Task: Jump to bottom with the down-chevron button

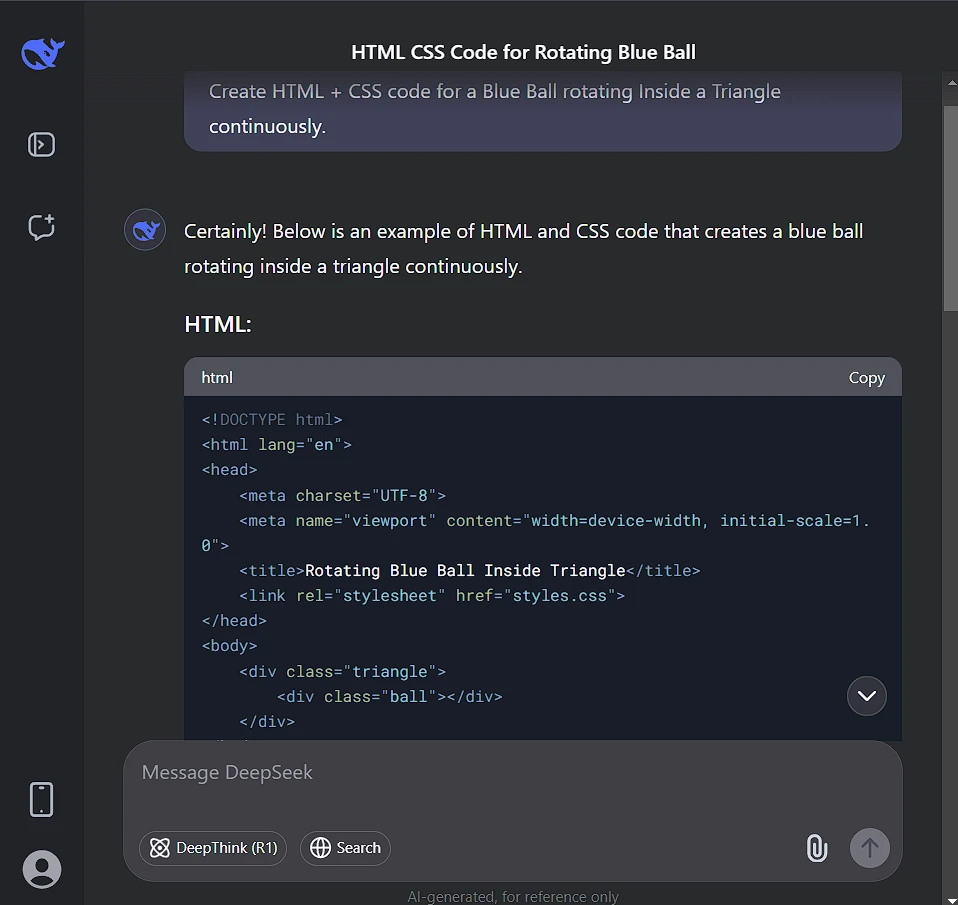Action: [866, 696]
